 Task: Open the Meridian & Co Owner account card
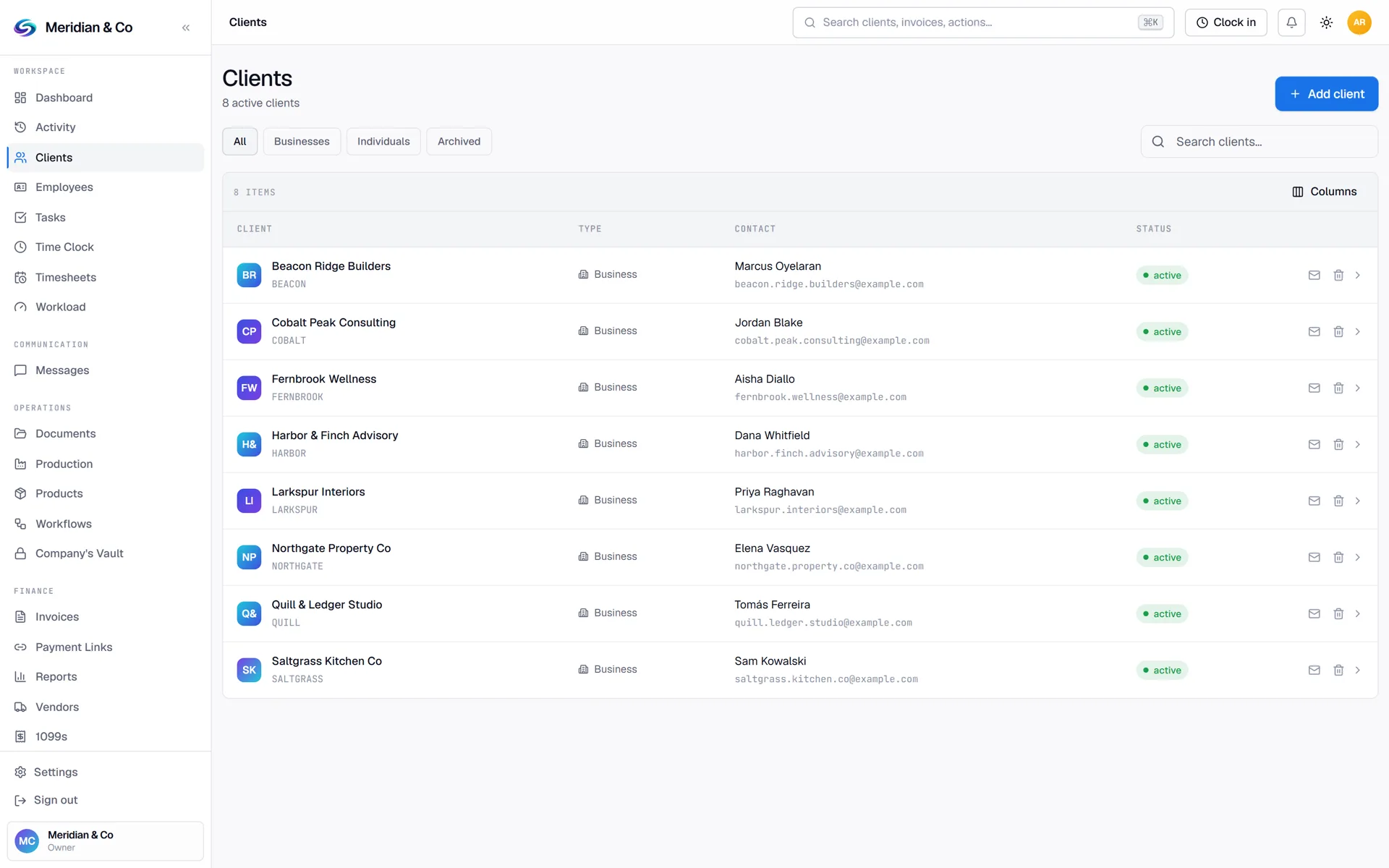[x=105, y=841]
